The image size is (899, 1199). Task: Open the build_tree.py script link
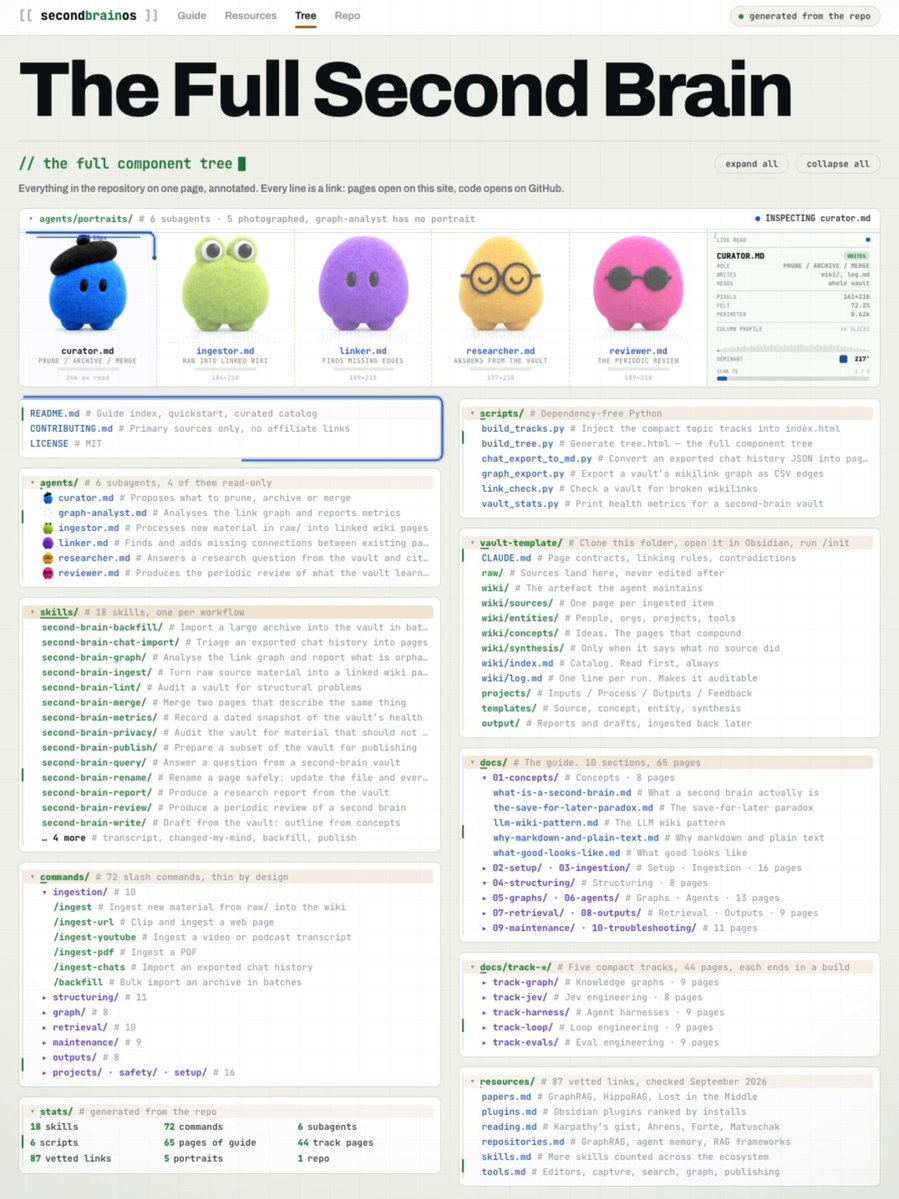[518, 444]
